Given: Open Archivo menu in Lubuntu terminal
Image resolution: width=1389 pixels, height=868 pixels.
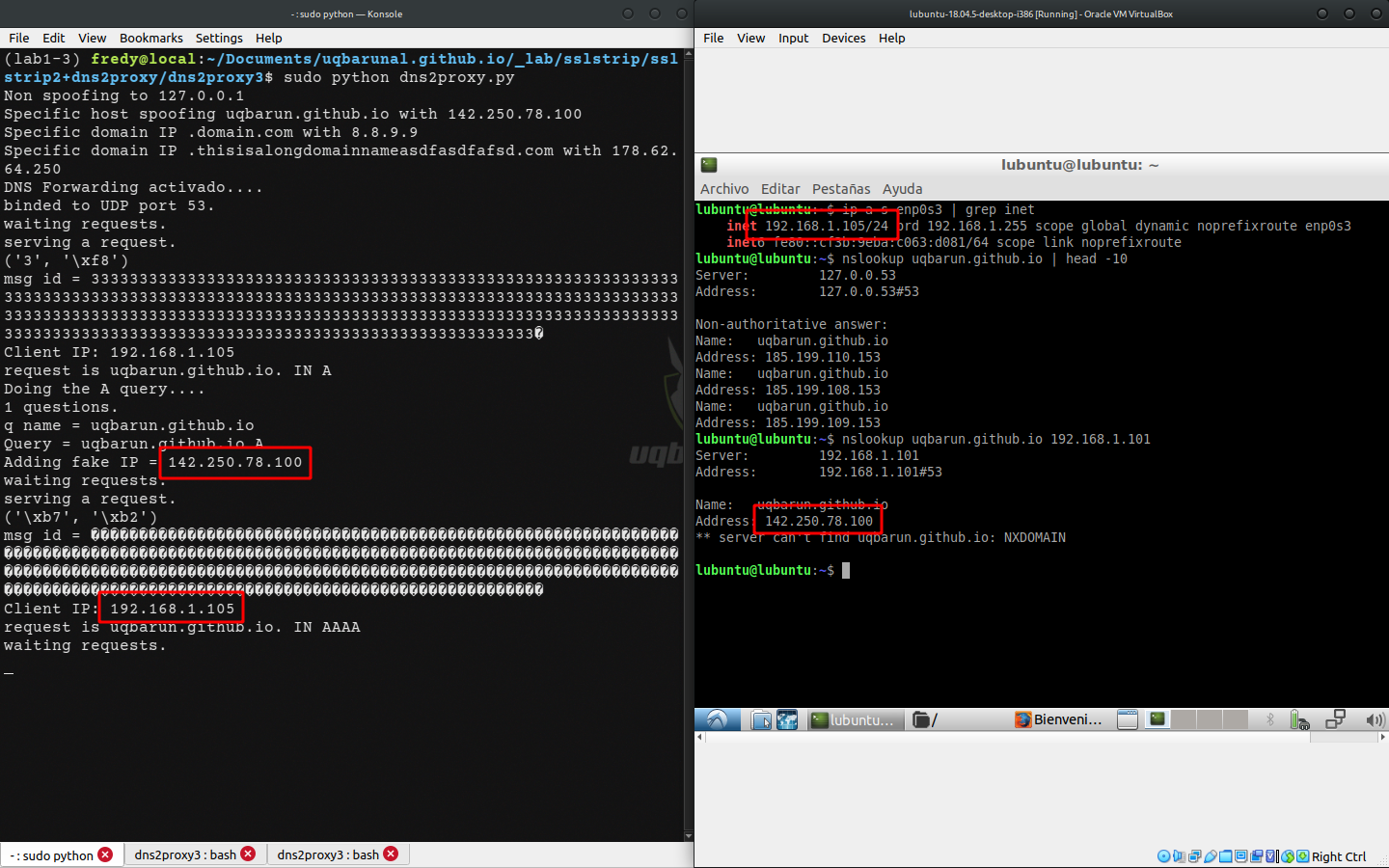Looking at the screenshot, I should pyautogui.click(x=724, y=189).
